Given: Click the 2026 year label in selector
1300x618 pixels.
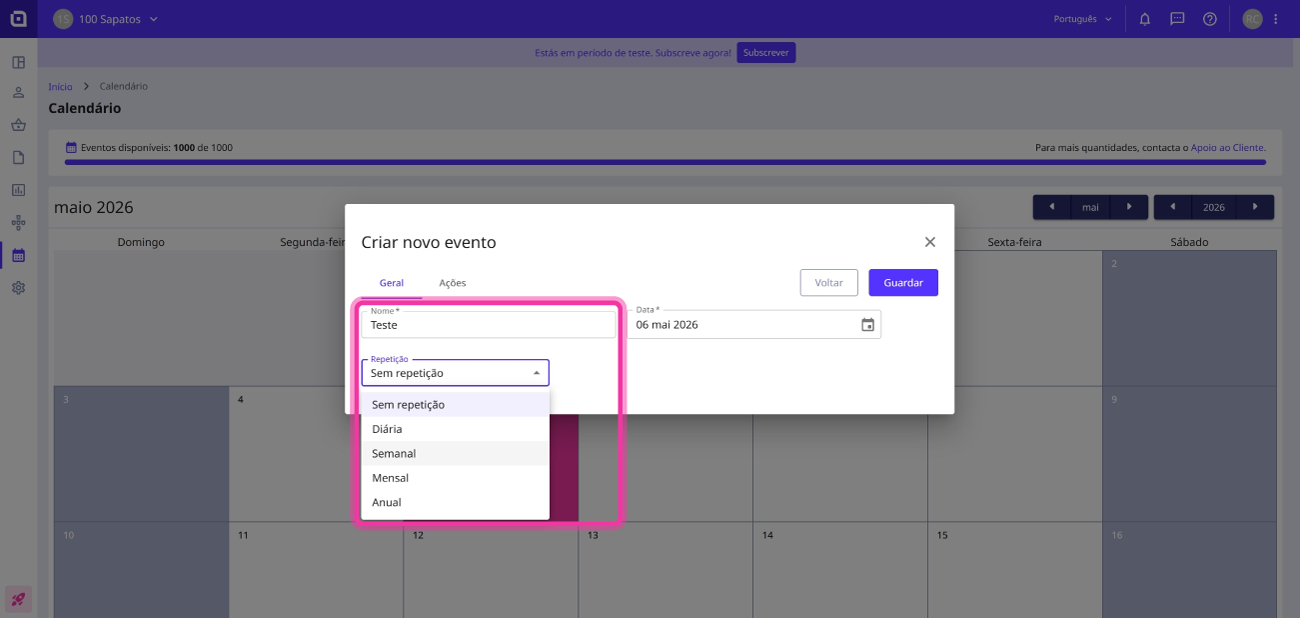Looking at the screenshot, I should (1214, 207).
